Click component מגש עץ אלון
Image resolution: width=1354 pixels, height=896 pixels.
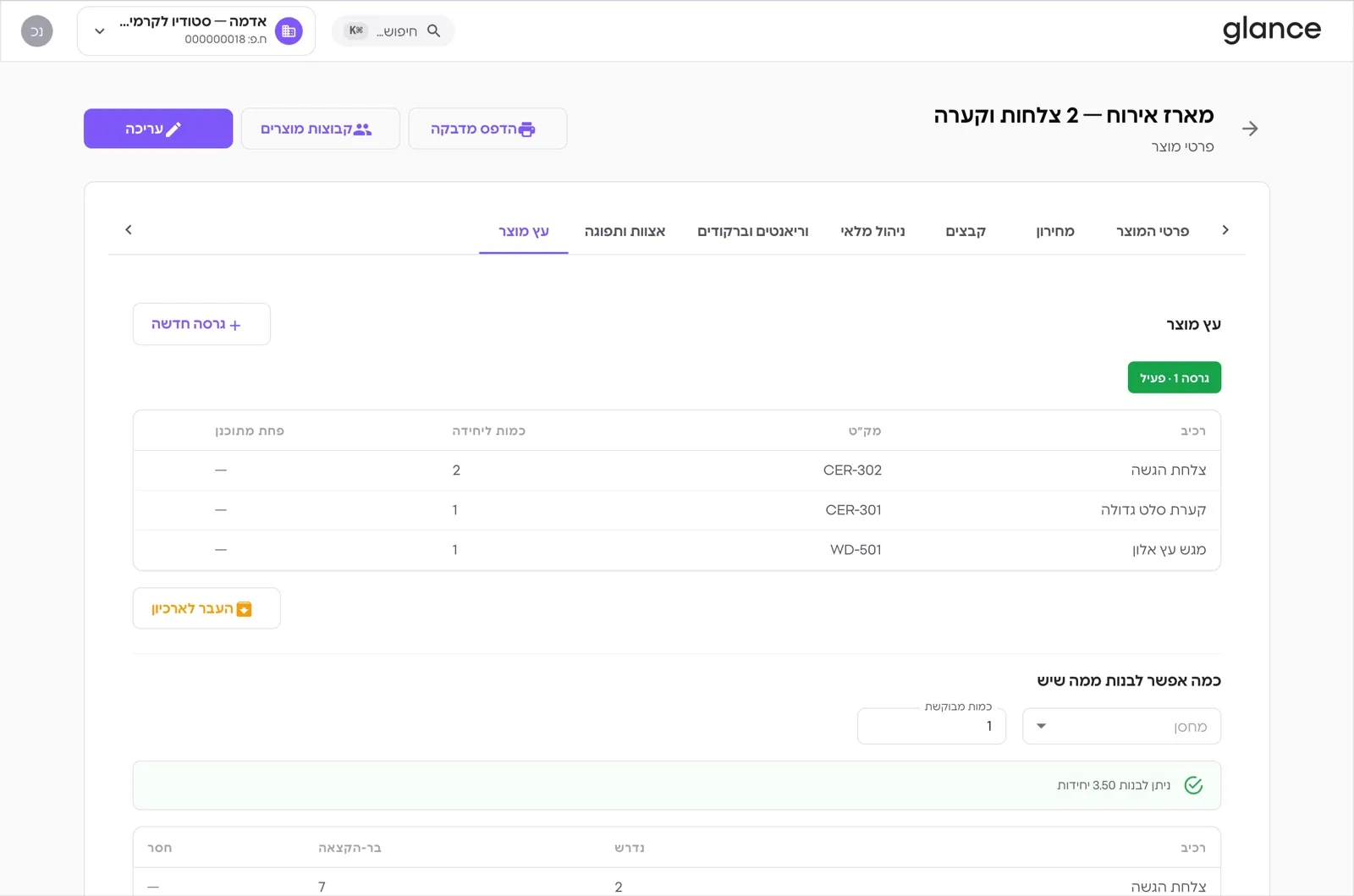point(1169,549)
